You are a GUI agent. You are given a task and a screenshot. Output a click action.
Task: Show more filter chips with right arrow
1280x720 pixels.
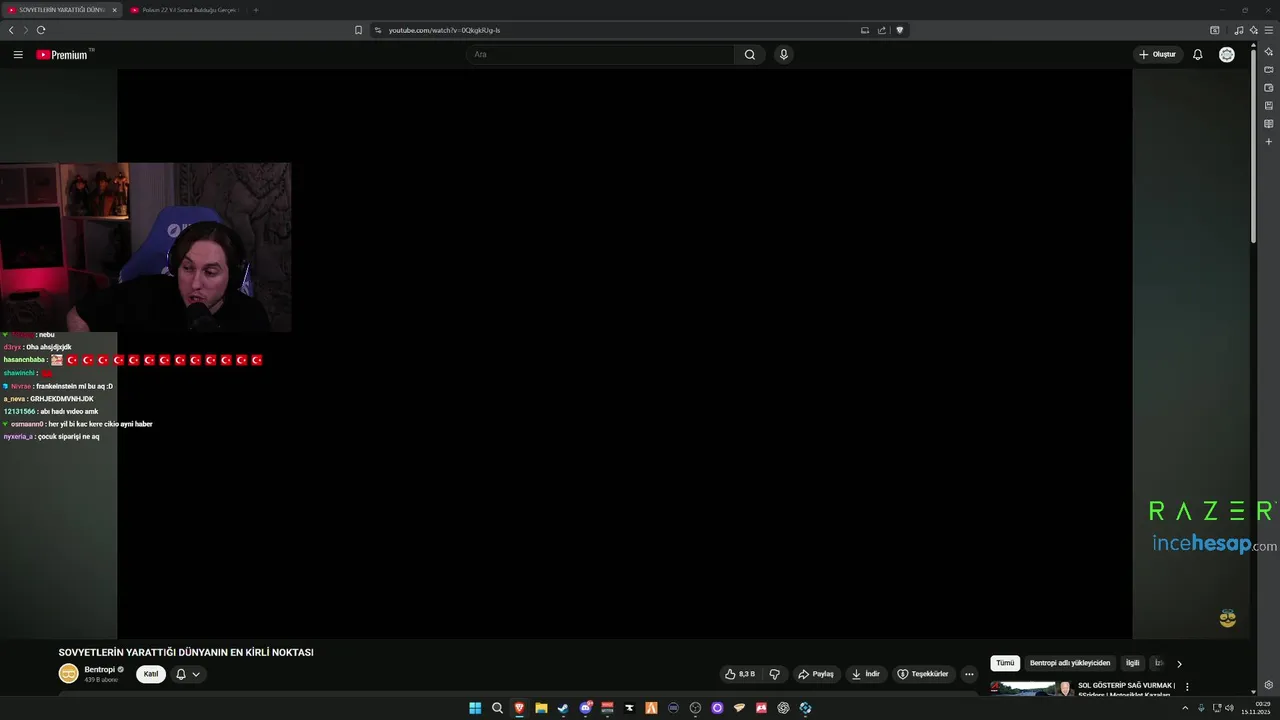[1179, 663]
